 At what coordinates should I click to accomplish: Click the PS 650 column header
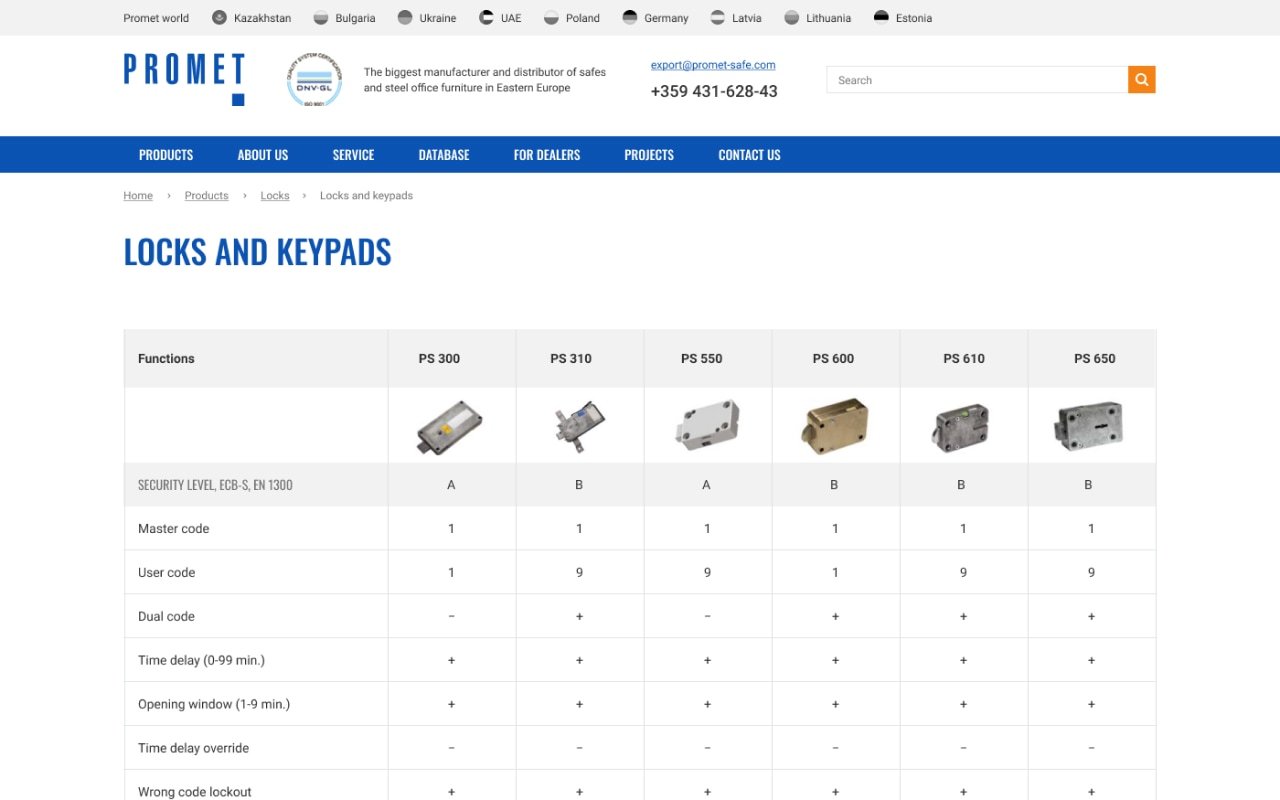[x=1095, y=359]
